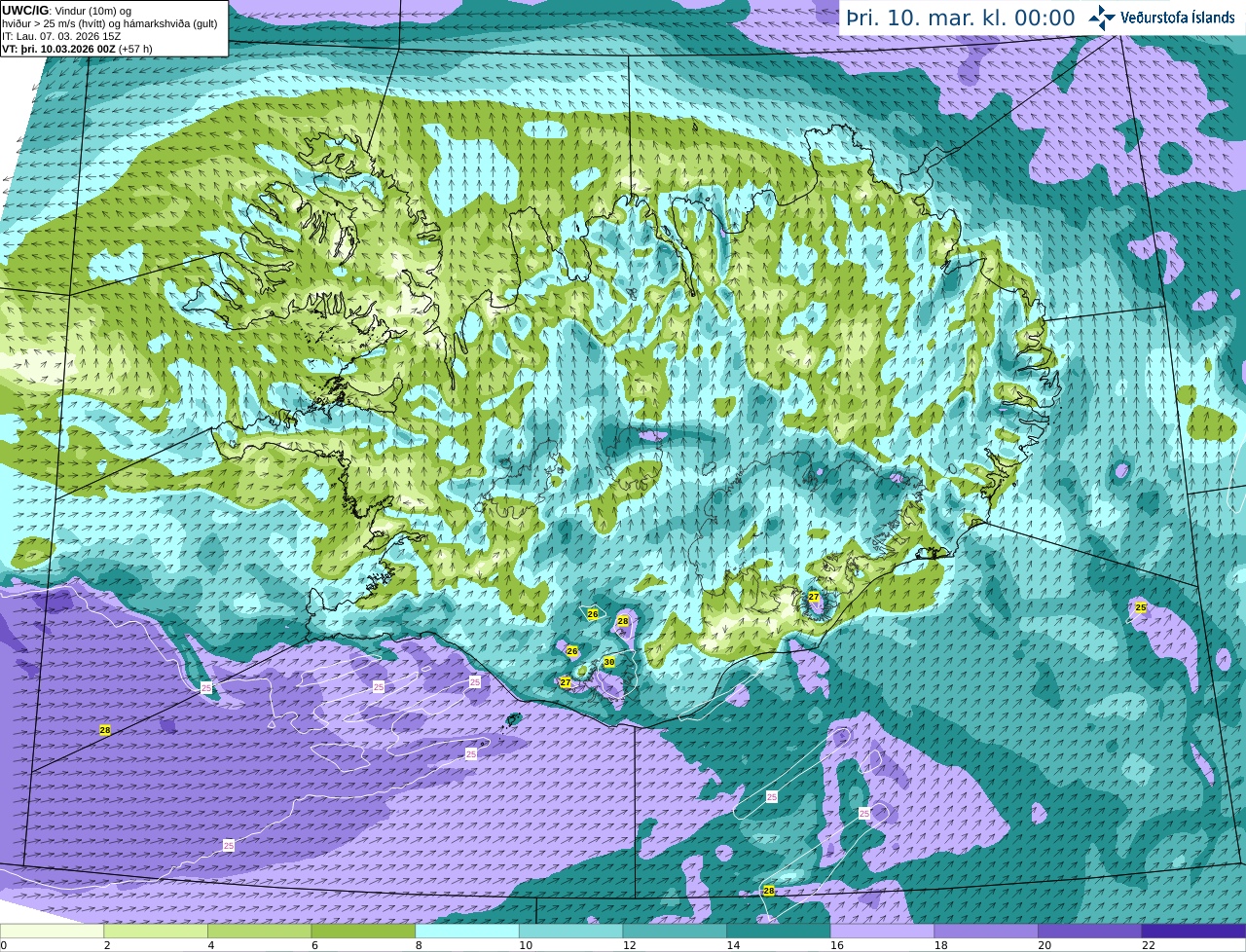The height and width of the screenshot is (952, 1246).
Task: Click the scale value 8
Action: coord(419,945)
